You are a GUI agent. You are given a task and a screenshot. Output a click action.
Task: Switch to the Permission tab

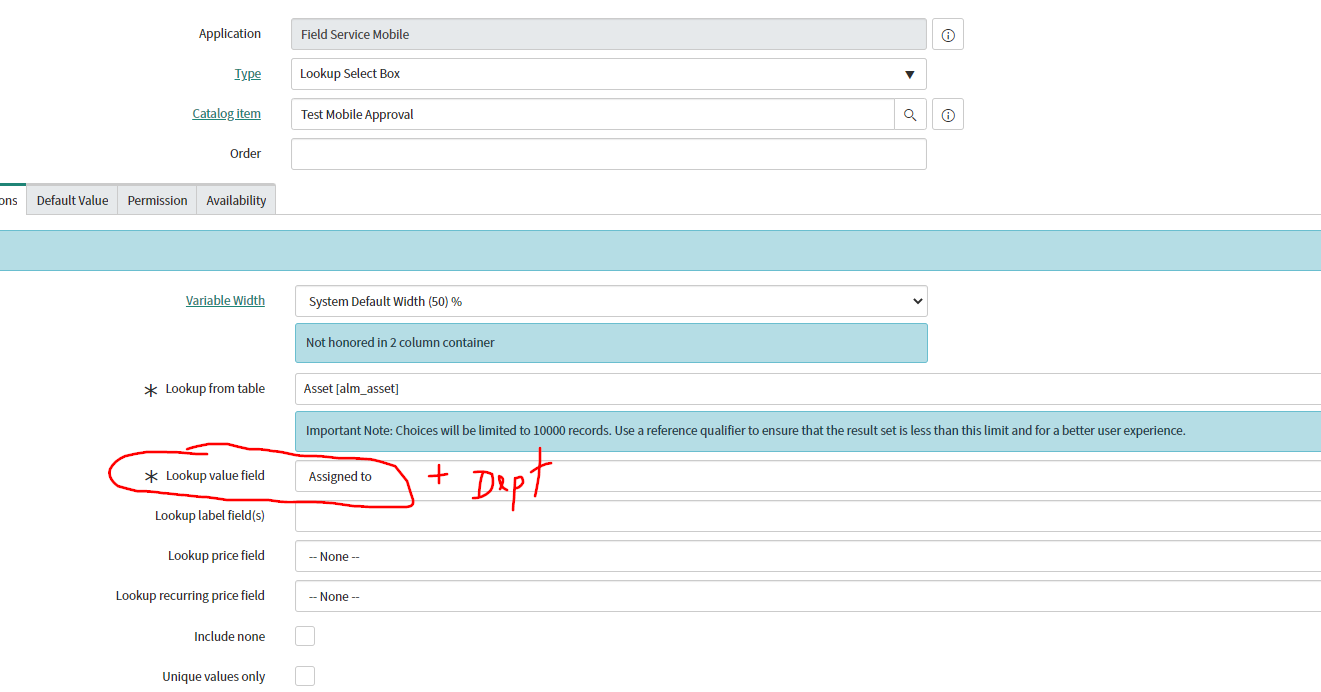[x=156, y=199]
